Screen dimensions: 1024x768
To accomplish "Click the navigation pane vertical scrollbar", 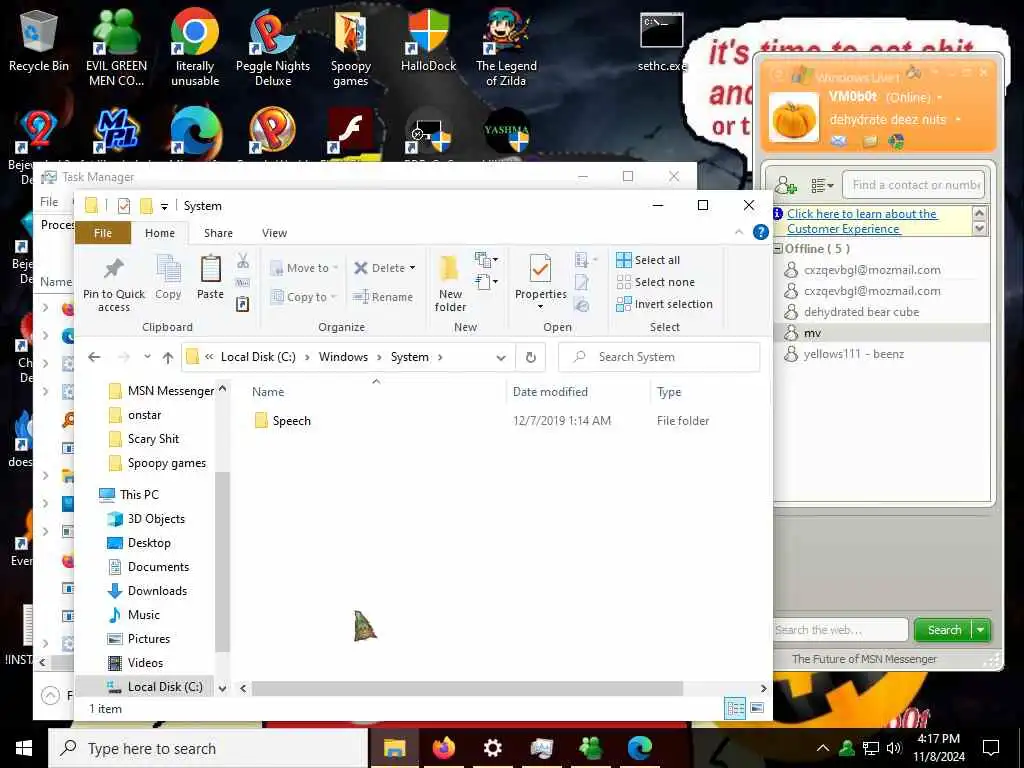I will tap(222, 562).
